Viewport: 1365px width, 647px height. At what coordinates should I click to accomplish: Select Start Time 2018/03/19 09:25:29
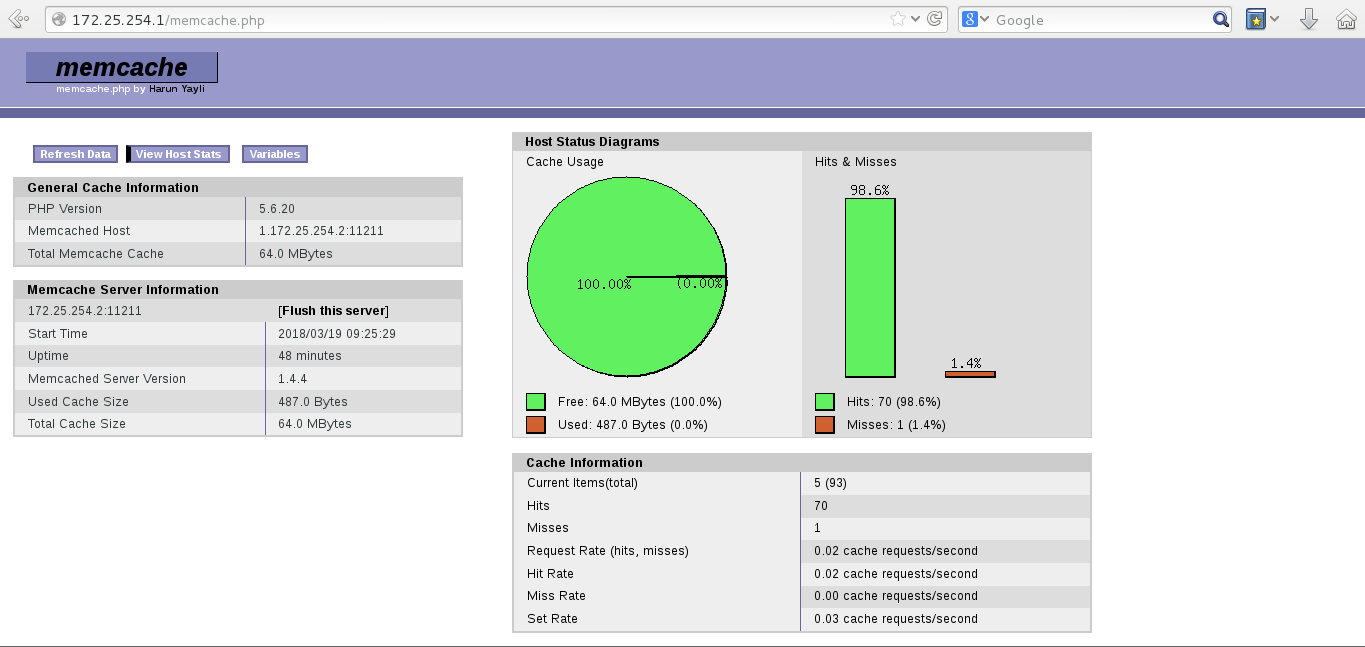click(337, 334)
